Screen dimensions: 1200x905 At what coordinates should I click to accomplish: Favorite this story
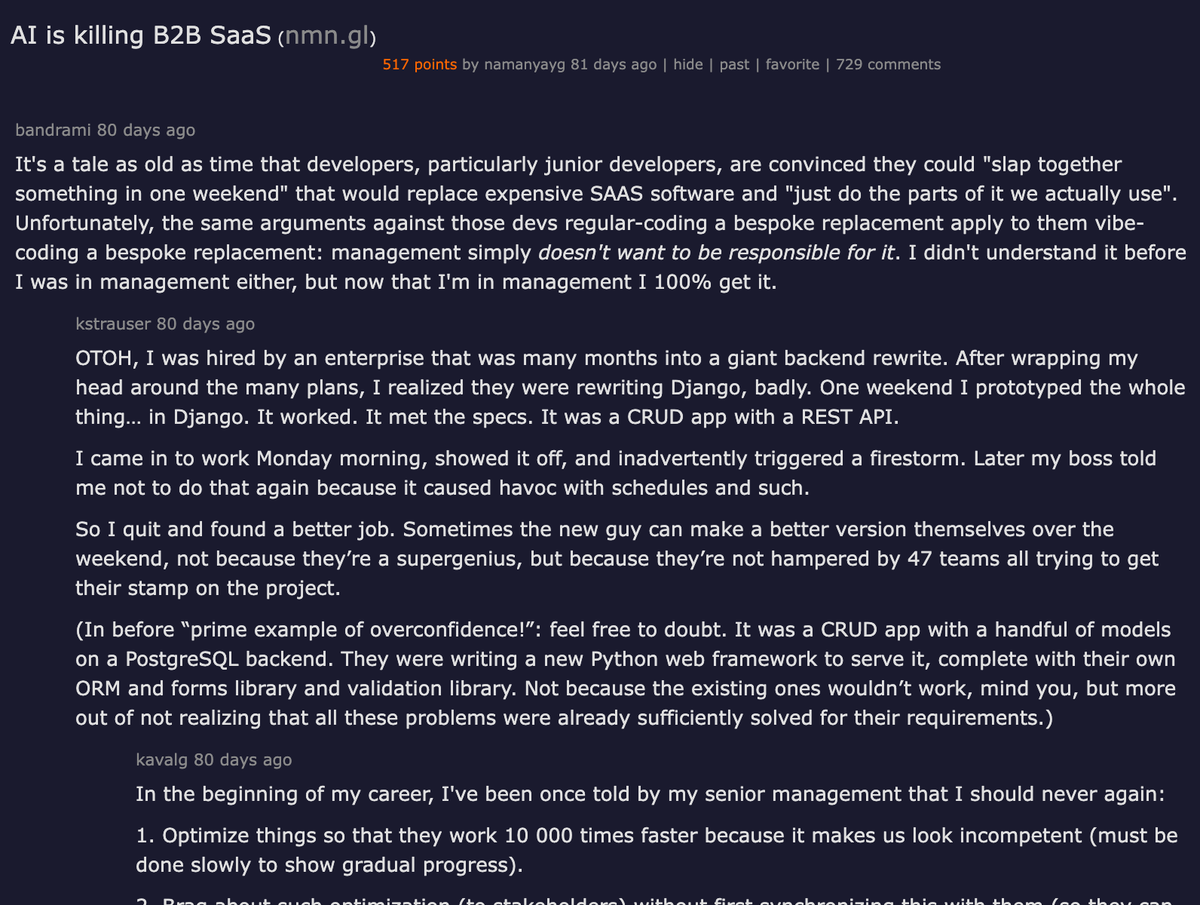click(792, 64)
